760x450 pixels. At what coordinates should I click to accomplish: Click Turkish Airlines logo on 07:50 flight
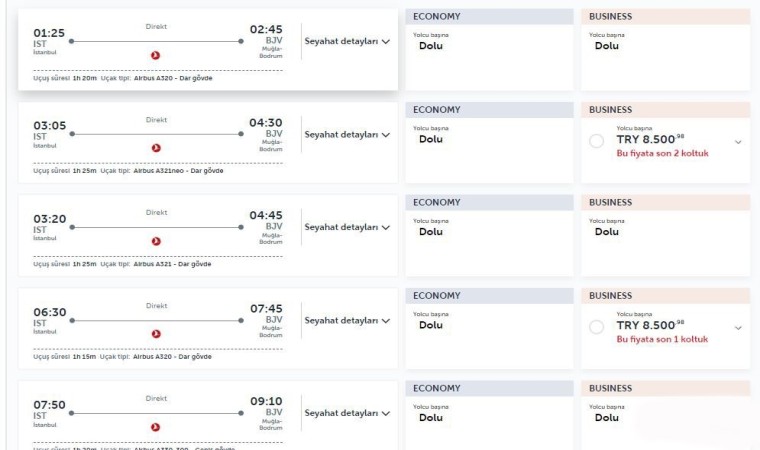155,427
